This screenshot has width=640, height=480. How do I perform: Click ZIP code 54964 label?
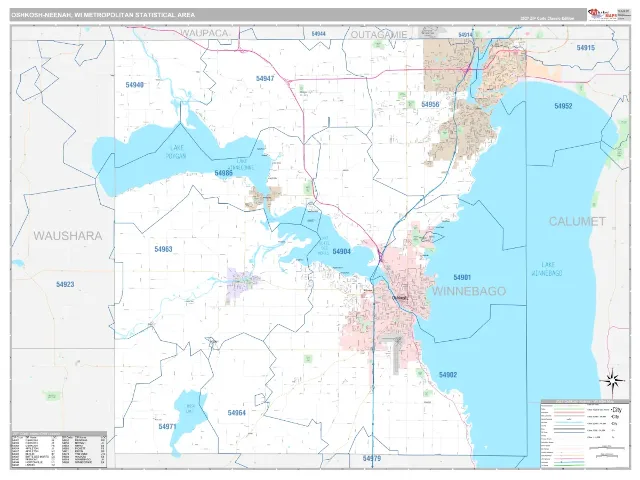point(237,413)
